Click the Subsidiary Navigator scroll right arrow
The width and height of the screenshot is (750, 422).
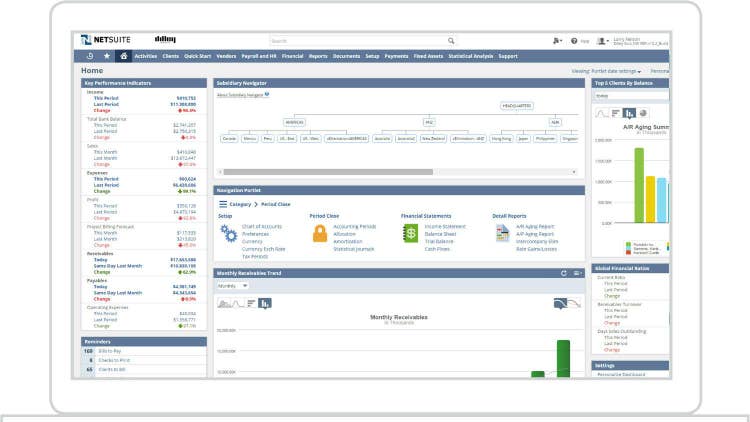(574, 172)
